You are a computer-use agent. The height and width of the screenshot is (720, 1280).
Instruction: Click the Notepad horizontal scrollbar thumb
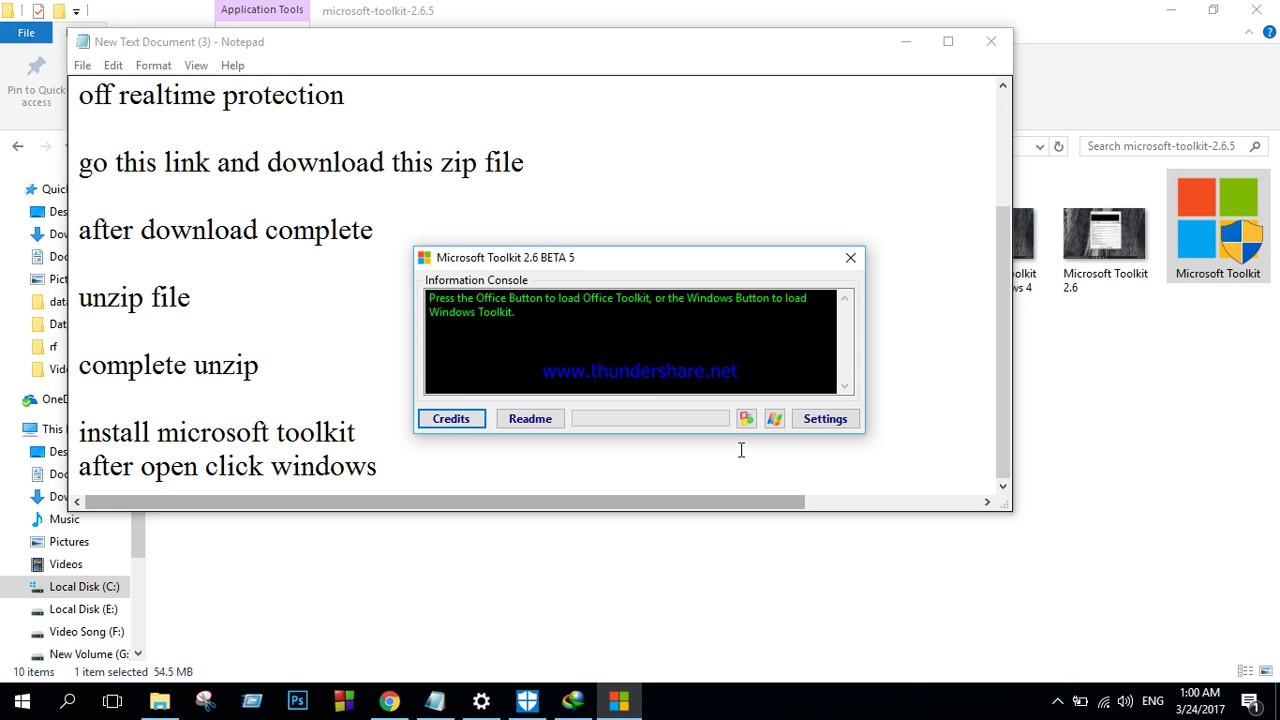point(445,502)
